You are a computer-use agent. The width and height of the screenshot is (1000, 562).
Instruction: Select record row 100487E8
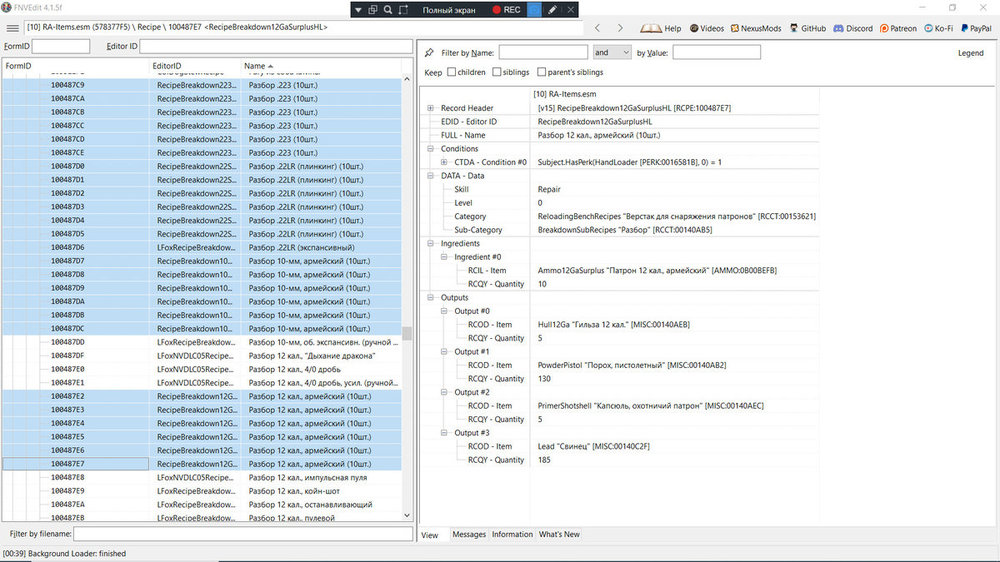(x=202, y=478)
